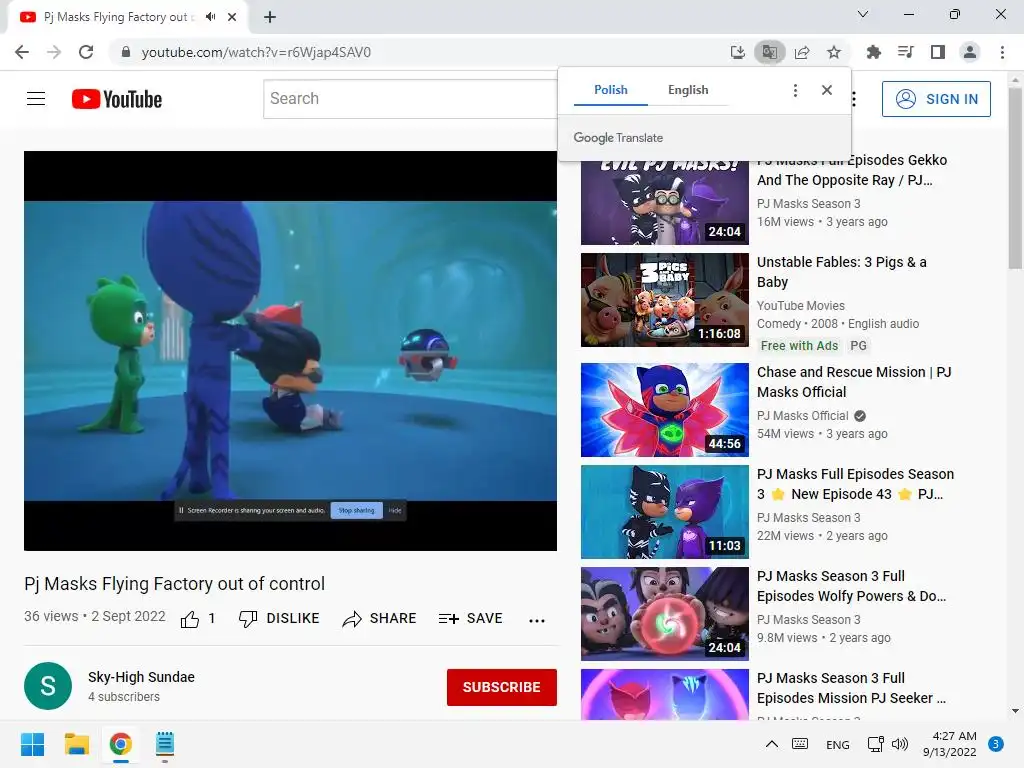Open File Explorer from taskbar
Screen dimensions: 1024x768
click(x=76, y=744)
